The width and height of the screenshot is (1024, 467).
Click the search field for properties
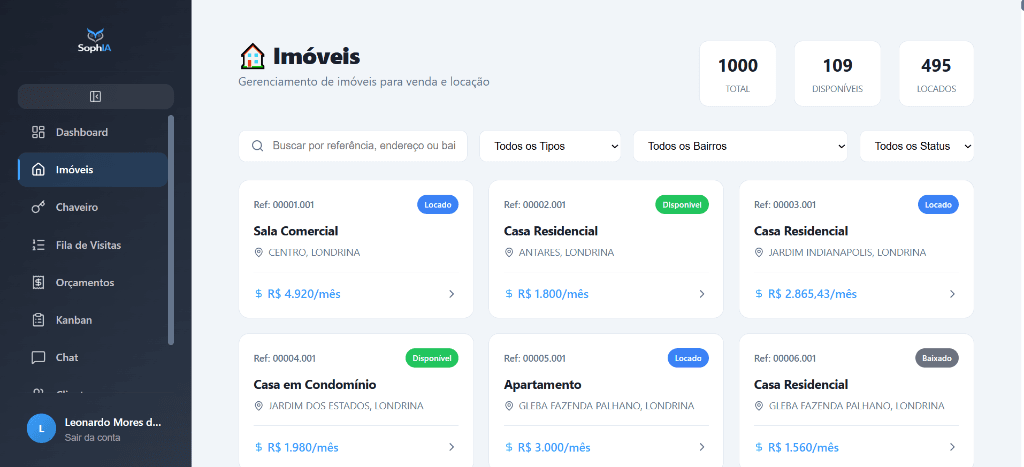coord(365,146)
